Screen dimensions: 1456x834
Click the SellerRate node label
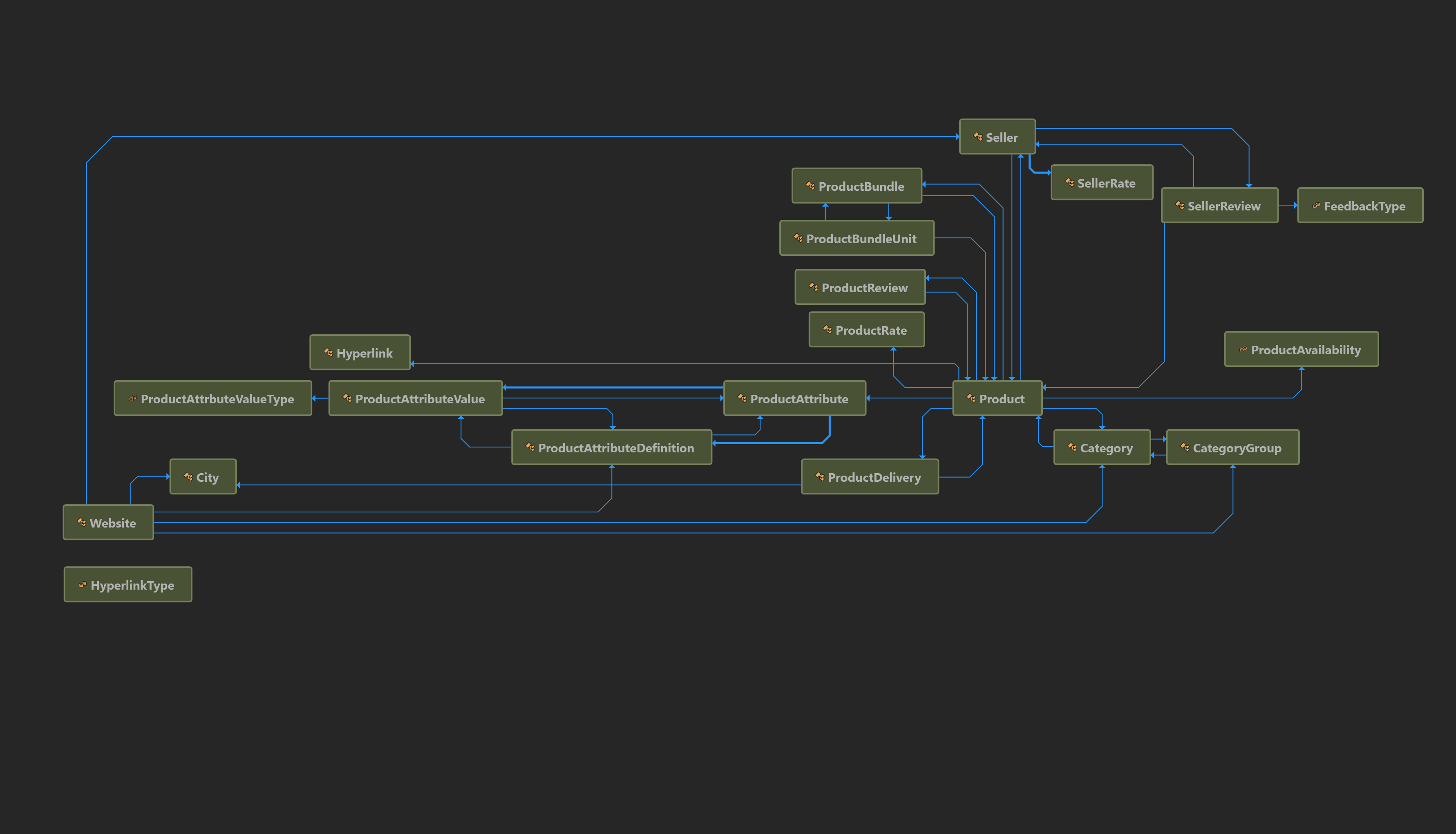coord(1106,183)
